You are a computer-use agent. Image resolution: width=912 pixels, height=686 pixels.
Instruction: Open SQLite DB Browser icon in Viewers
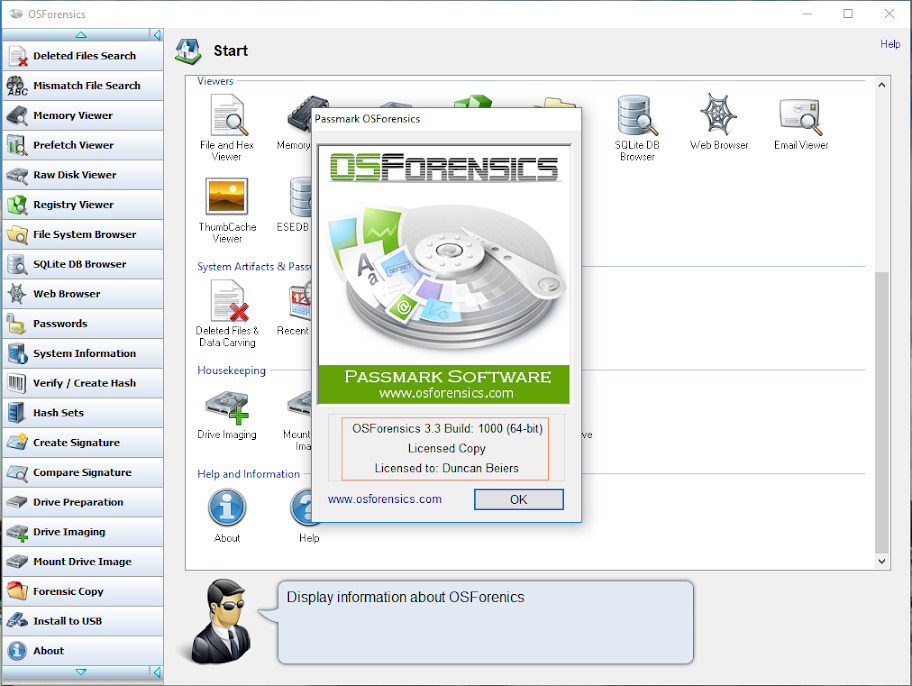click(637, 127)
